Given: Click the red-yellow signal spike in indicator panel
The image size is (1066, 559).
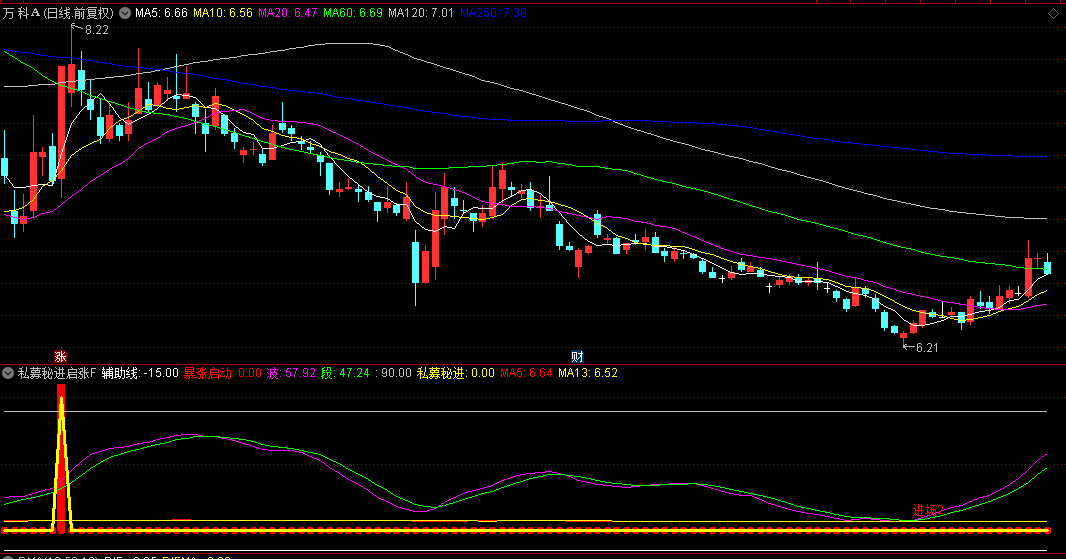Looking at the screenshot, I should pyautogui.click(x=61, y=458).
